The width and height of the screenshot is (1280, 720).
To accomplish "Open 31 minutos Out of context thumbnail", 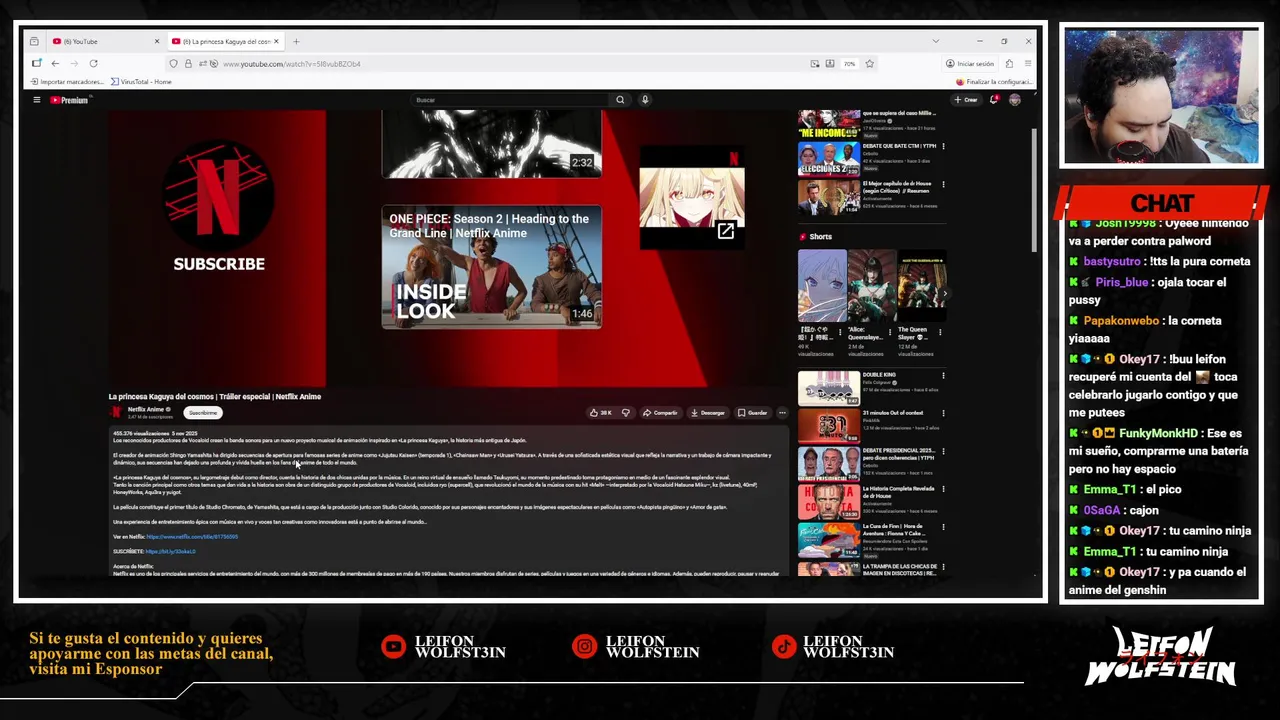I will (828, 425).
